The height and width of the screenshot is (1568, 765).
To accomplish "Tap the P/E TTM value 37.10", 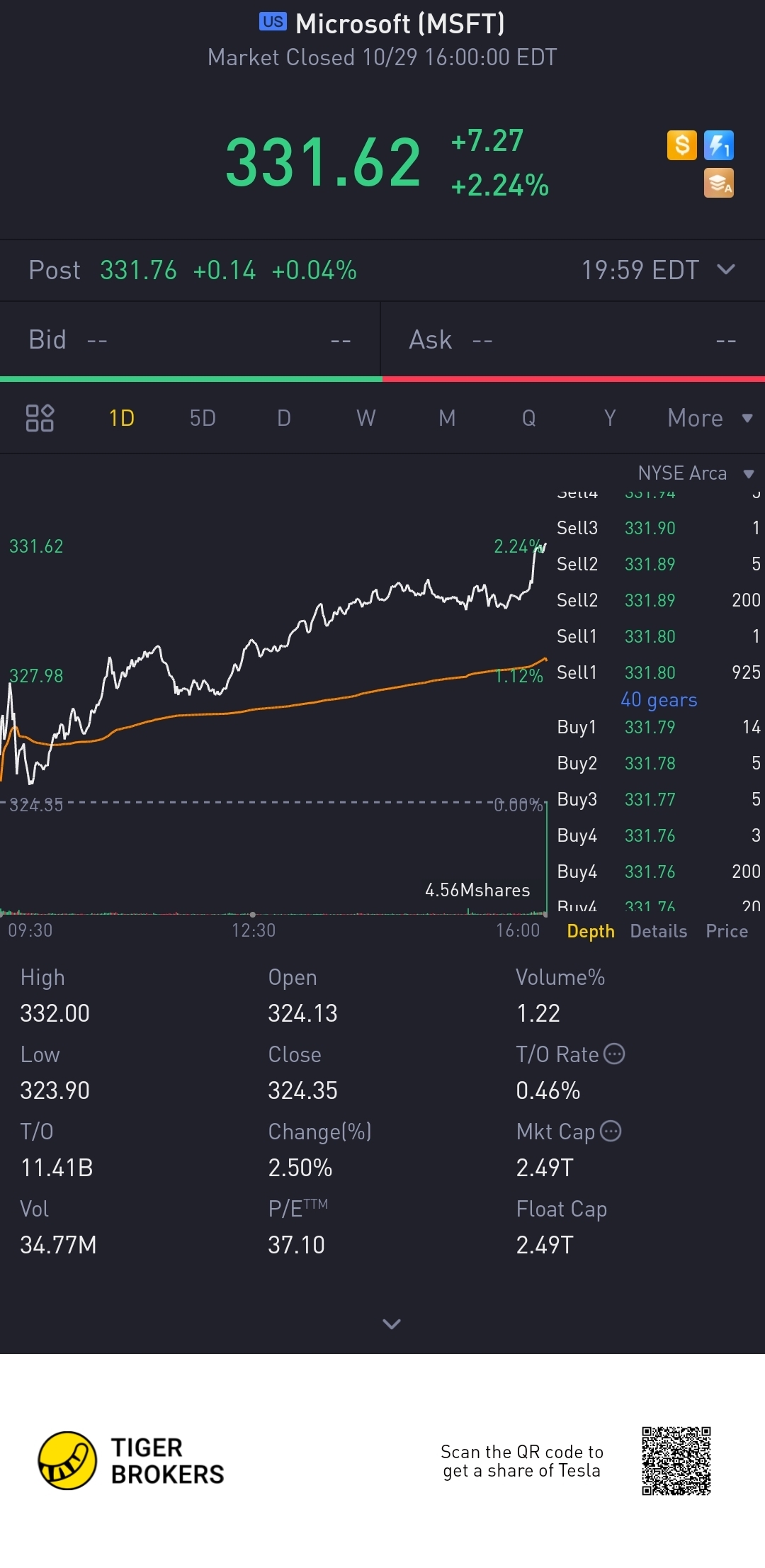I will [x=296, y=1245].
